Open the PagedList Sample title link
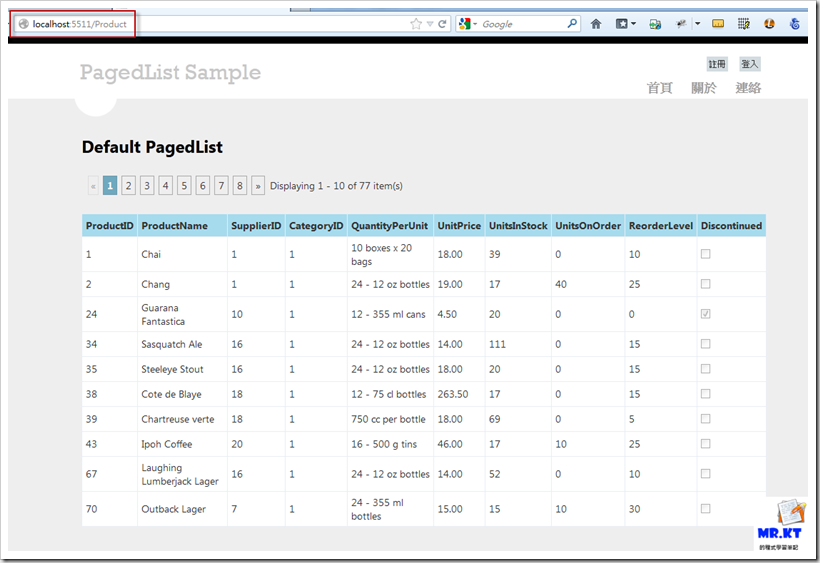The width and height of the screenshot is (820, 563). [170, 72]
